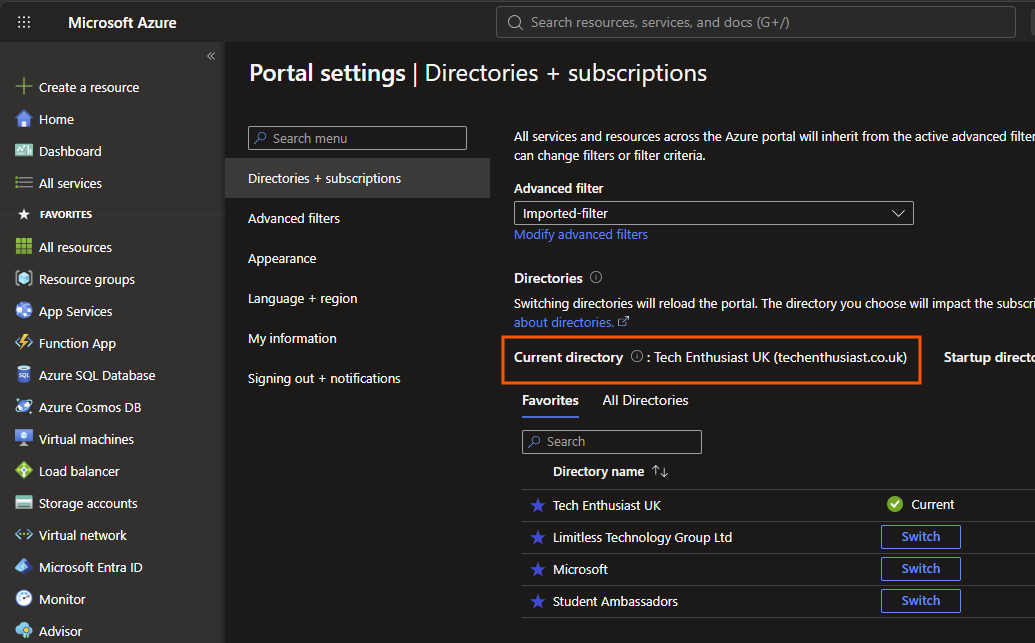Click the Function App lightning icon
The width and height of the screenshot is (1035, 643).
pos(24,343)
